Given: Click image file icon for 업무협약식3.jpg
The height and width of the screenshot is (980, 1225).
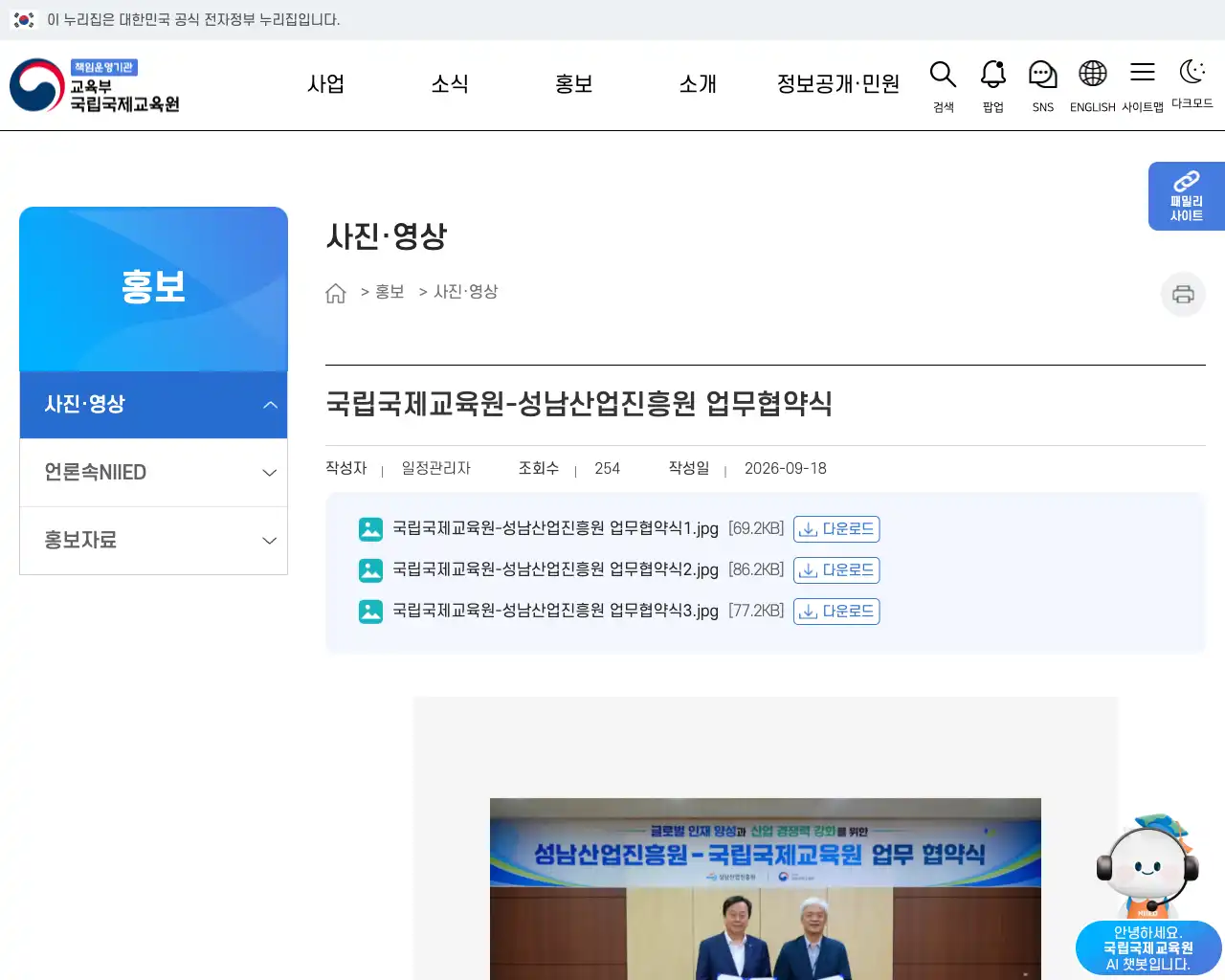Looking at the screenshot, I should [x=370, y=612].
